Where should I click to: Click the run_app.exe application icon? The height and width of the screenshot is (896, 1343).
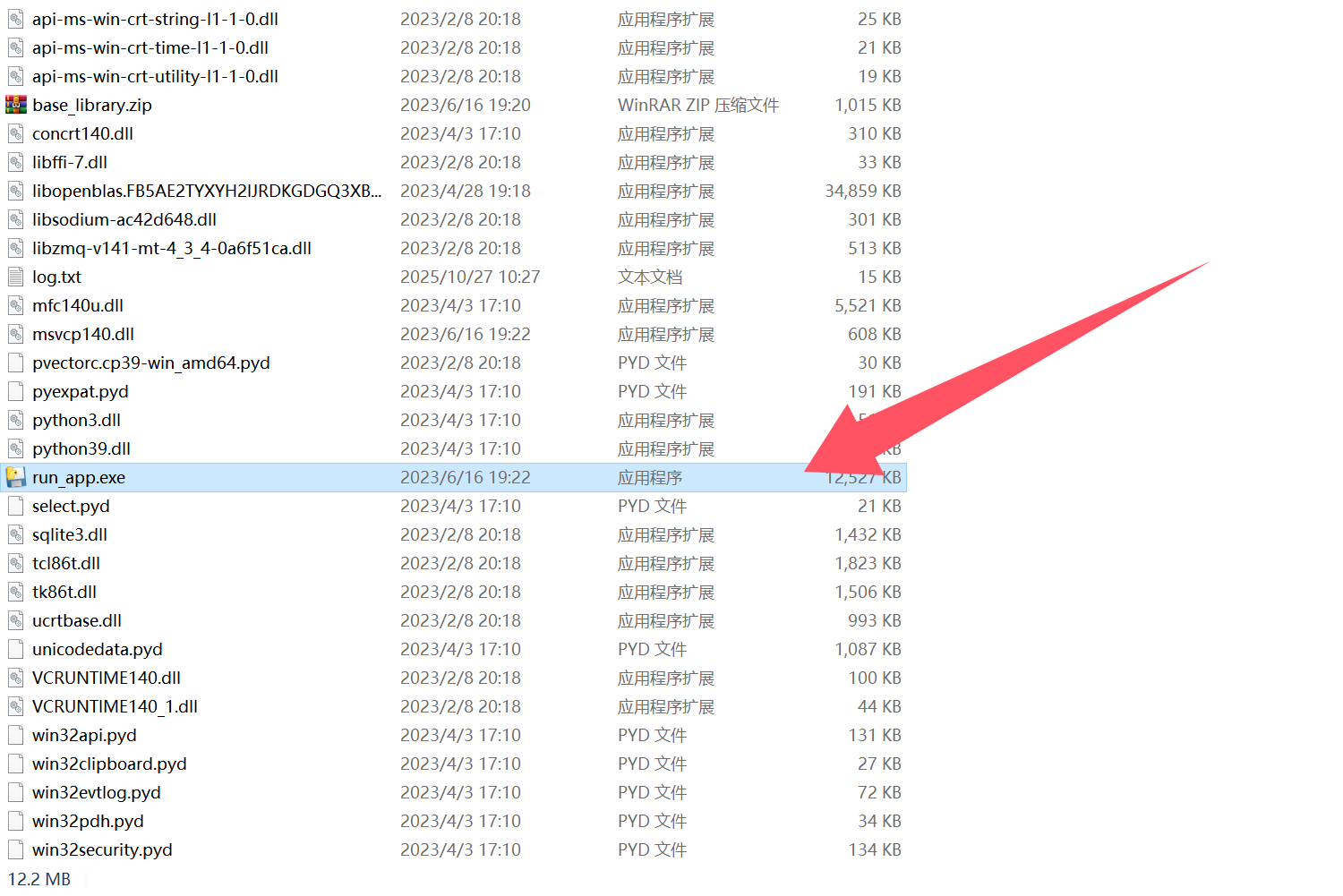pos(16,477)
